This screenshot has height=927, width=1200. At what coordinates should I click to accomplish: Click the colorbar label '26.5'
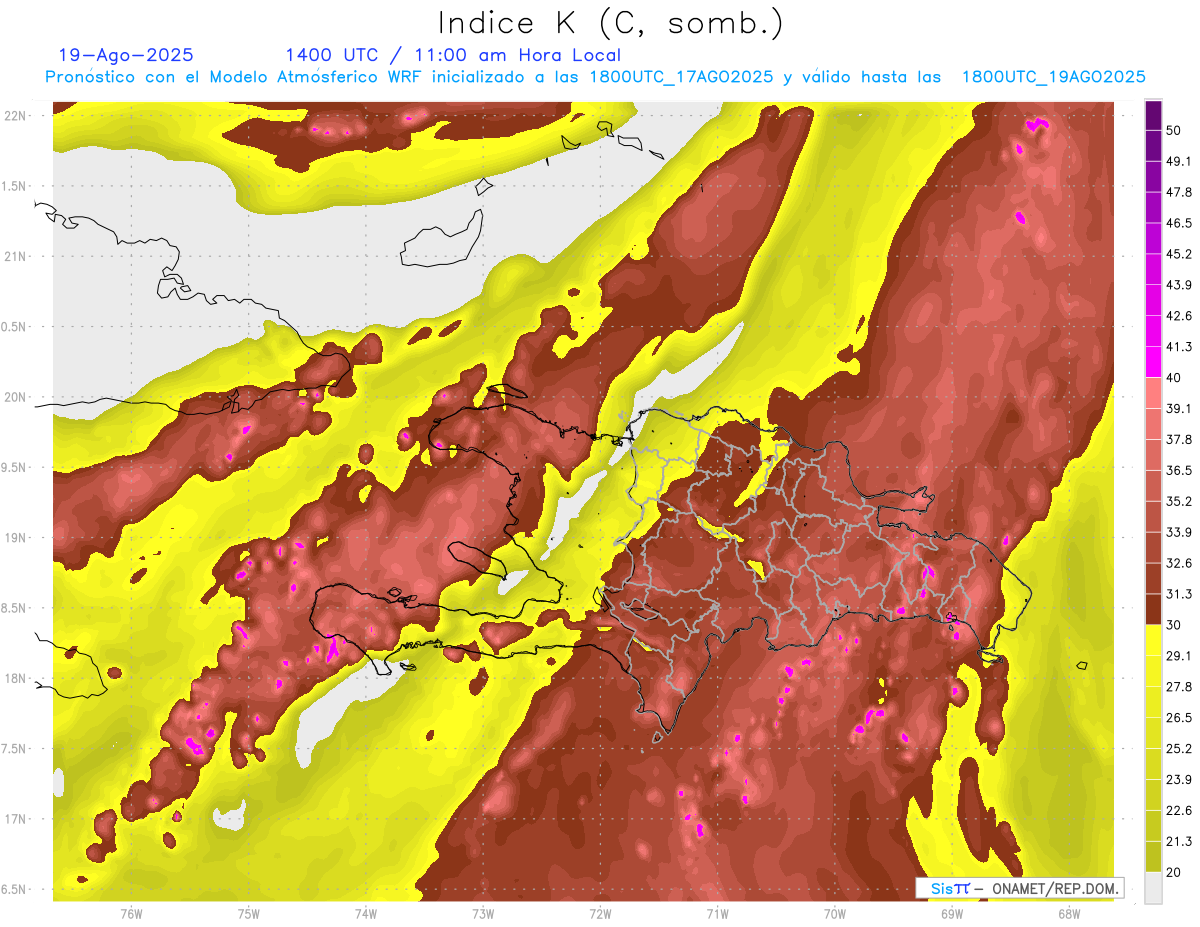[1178, 717]
